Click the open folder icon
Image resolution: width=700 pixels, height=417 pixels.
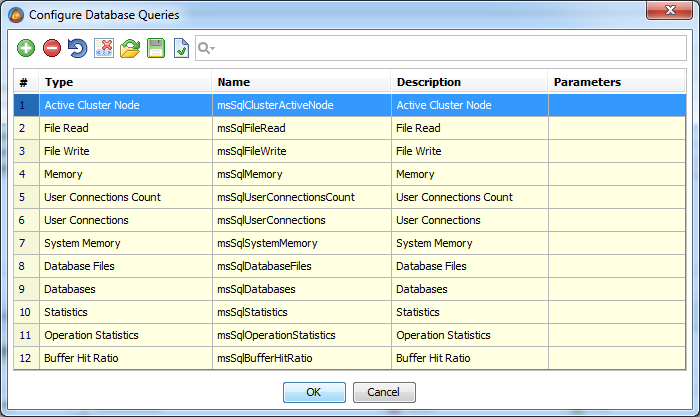click(130, 48)
